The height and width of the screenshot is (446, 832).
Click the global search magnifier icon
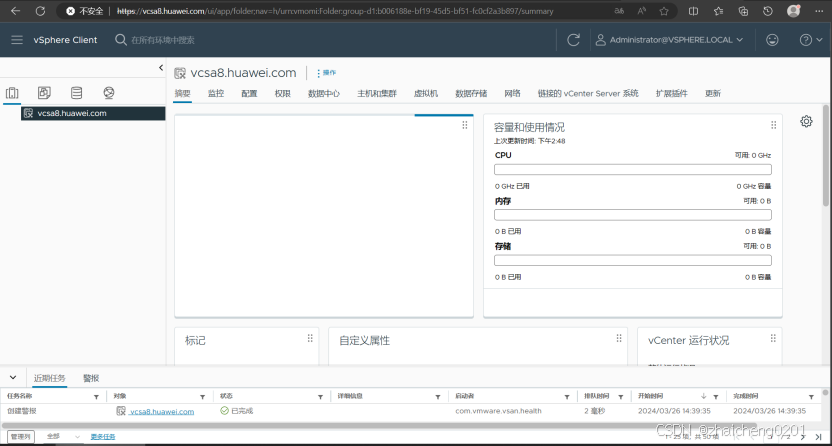point(120,40)
